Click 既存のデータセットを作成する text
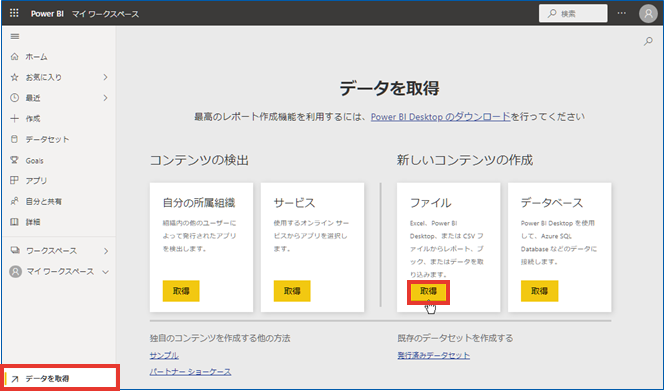This screenshot has height=391, width=664. click(455, 338)
